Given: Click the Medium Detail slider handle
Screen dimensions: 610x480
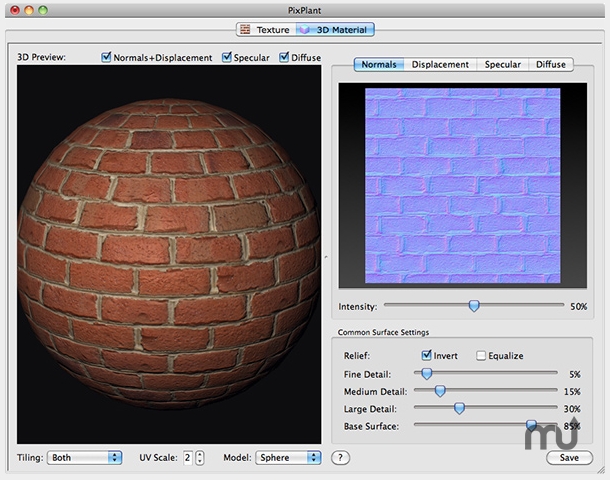Looking at the screenshot, I should pyautogui.click(x=439, y=391).
